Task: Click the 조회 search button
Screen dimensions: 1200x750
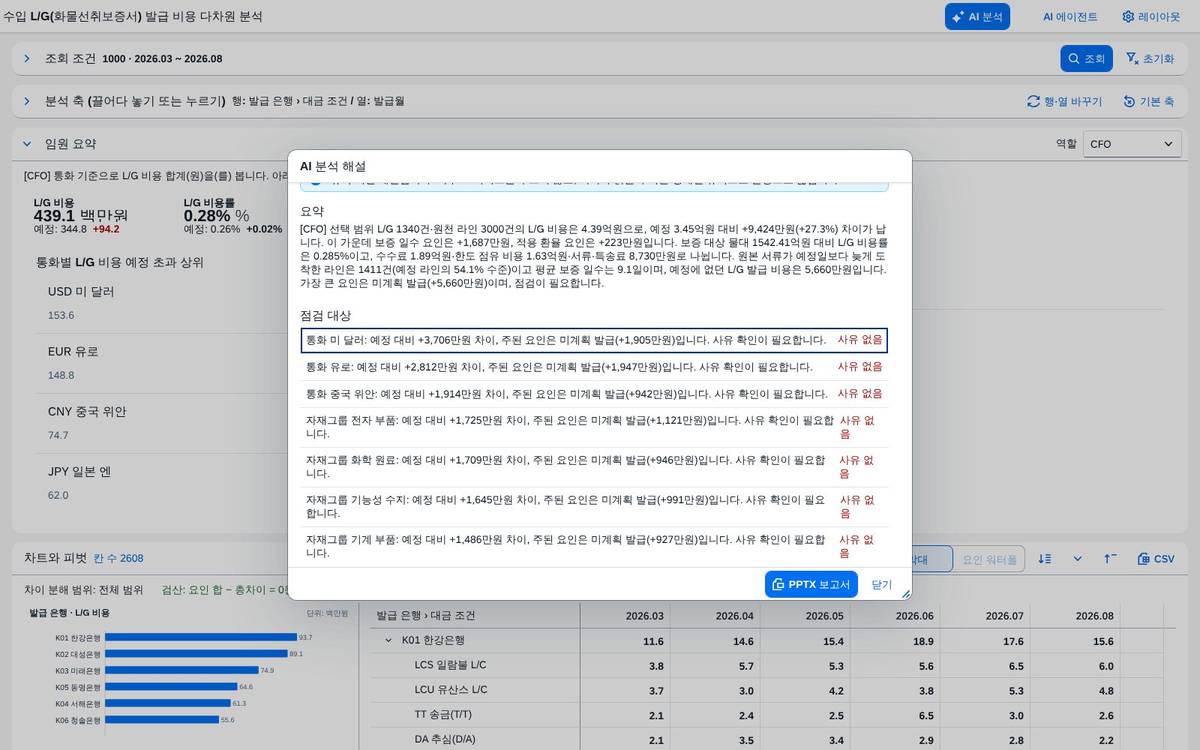Action: point(1086,59)
